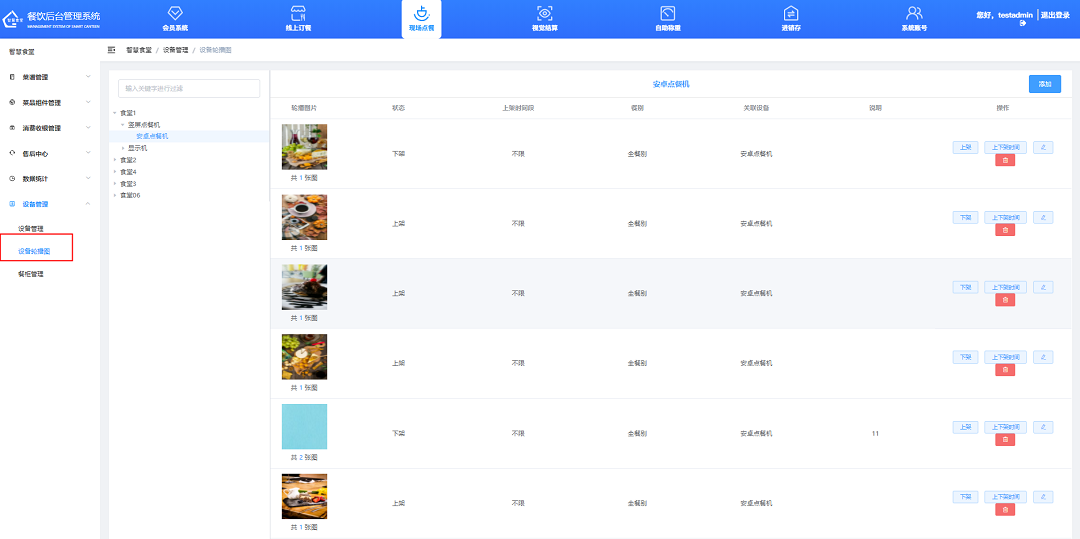This screenshot has width=1080, height=539.
Task: Open the 进销存 inventory icon
Action: tap(790, 13)
